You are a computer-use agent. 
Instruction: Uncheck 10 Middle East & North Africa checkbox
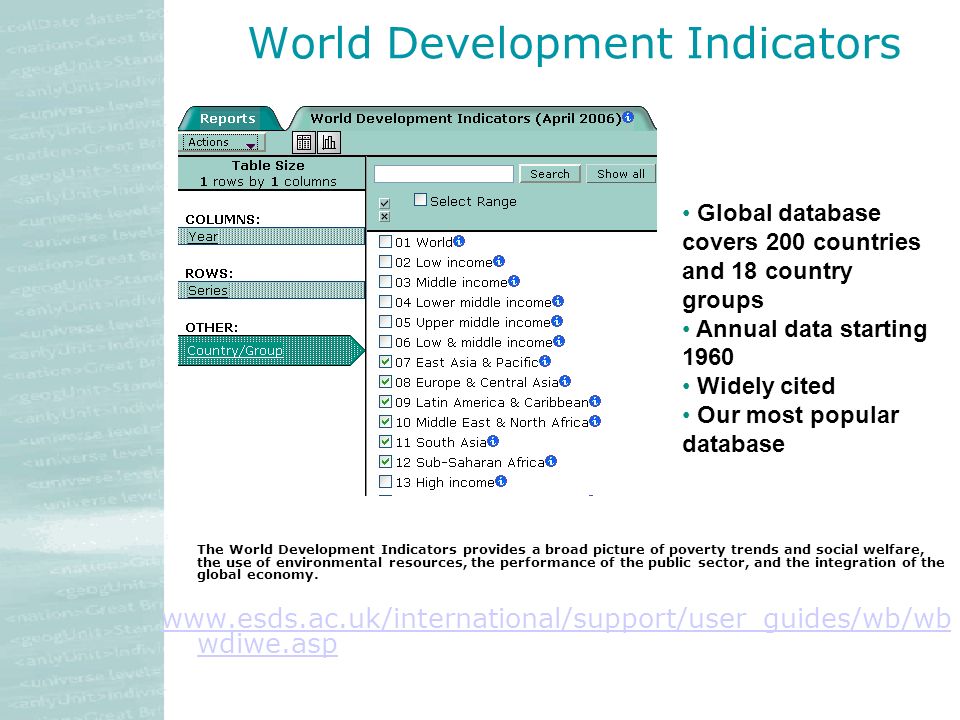point(385,422)
